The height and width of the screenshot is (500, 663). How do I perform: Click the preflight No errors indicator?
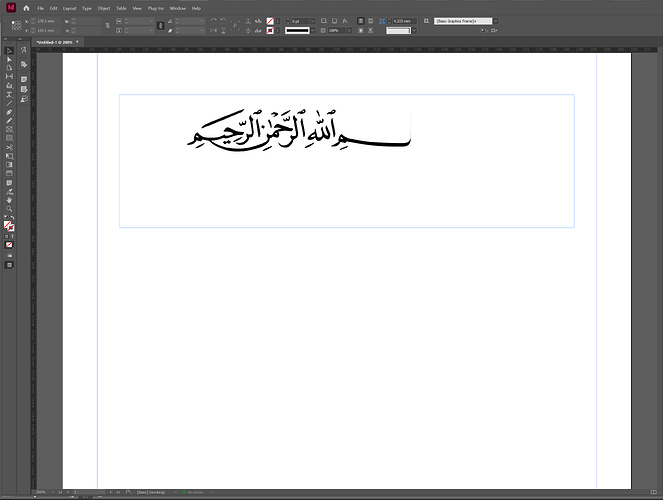(x=194, y=492)
